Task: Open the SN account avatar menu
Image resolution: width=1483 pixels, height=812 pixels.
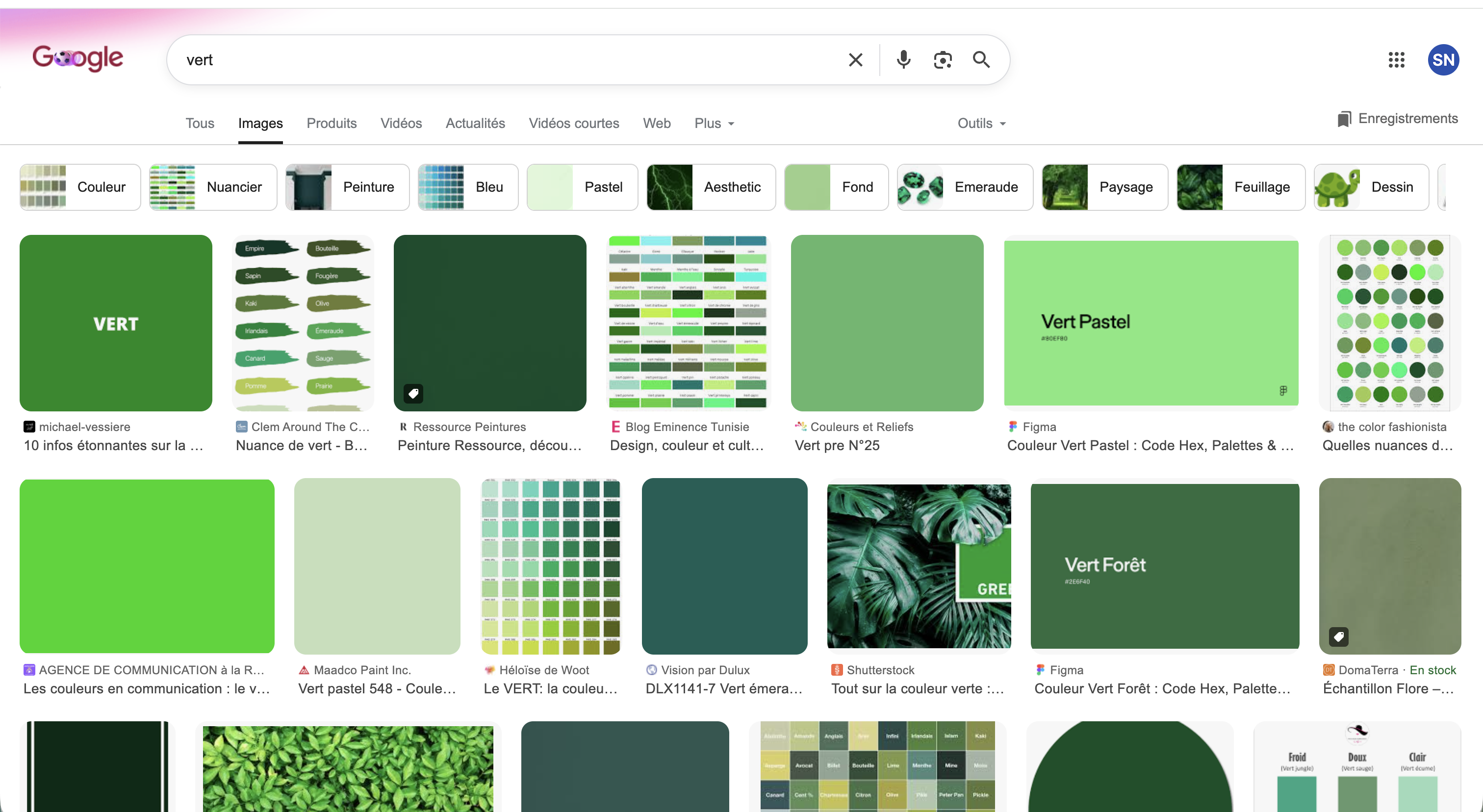Action: coord(1443,60)
